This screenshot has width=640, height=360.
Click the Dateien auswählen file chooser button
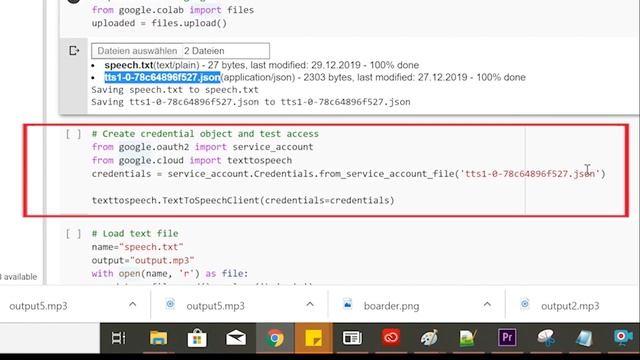tap(137, 51)
